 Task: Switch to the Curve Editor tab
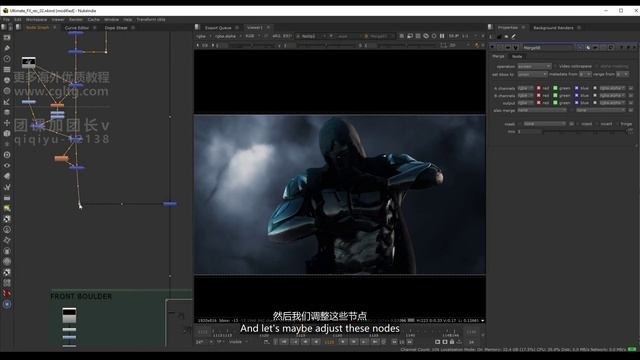coord(77,28)
